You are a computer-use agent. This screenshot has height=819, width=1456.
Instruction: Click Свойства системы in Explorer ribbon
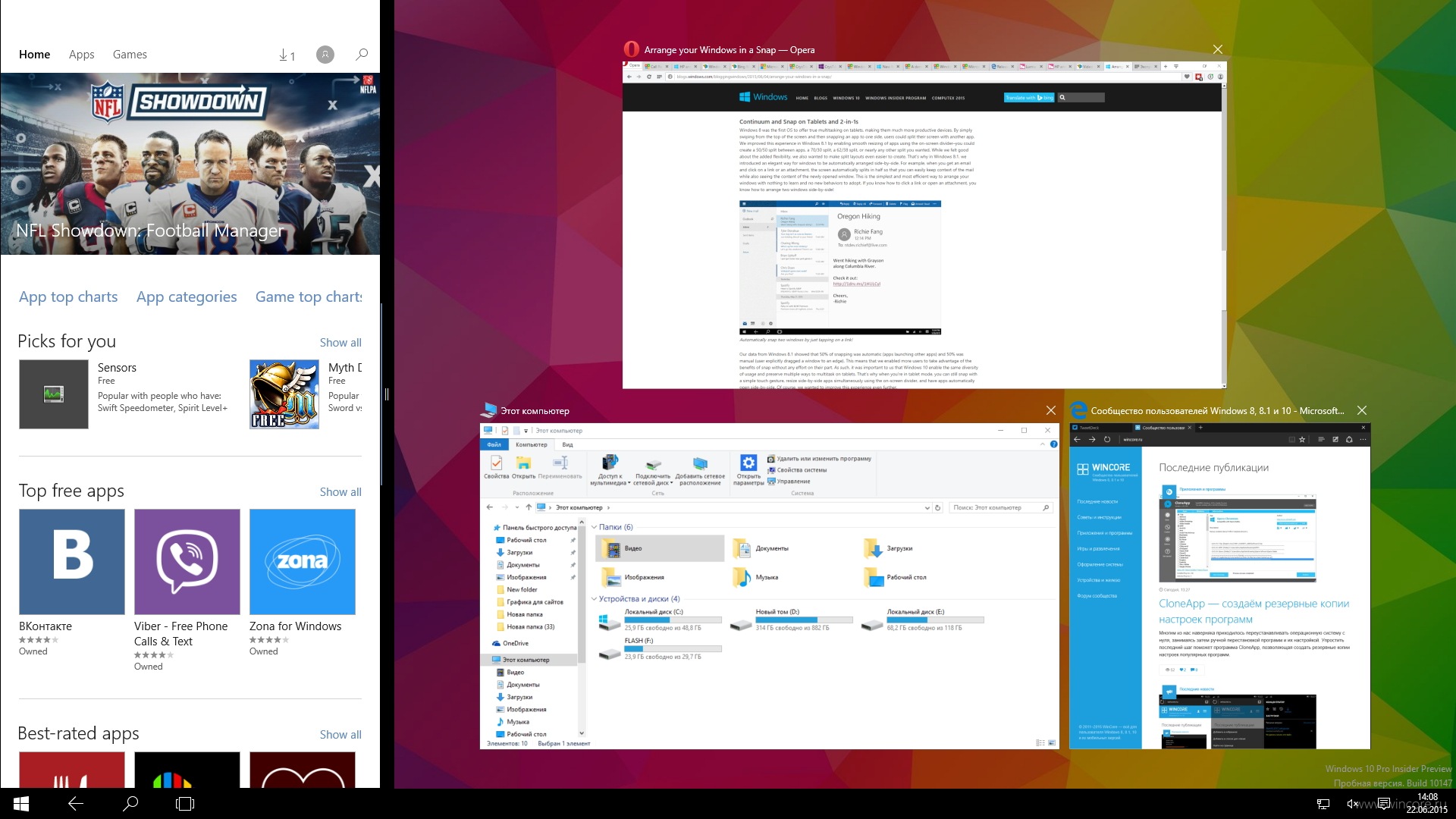pos(797,470)
